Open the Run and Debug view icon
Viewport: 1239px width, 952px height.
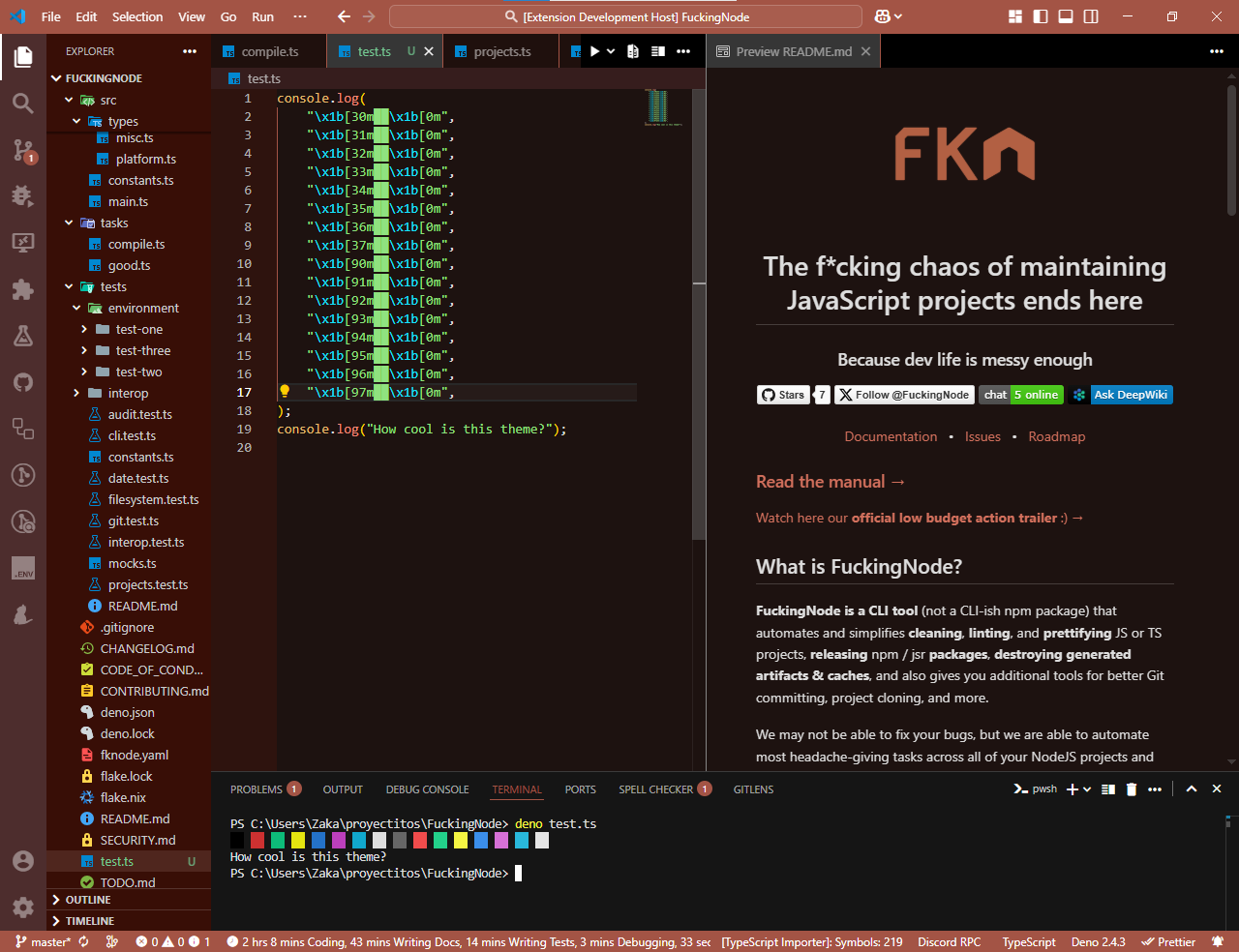point(23,195)
